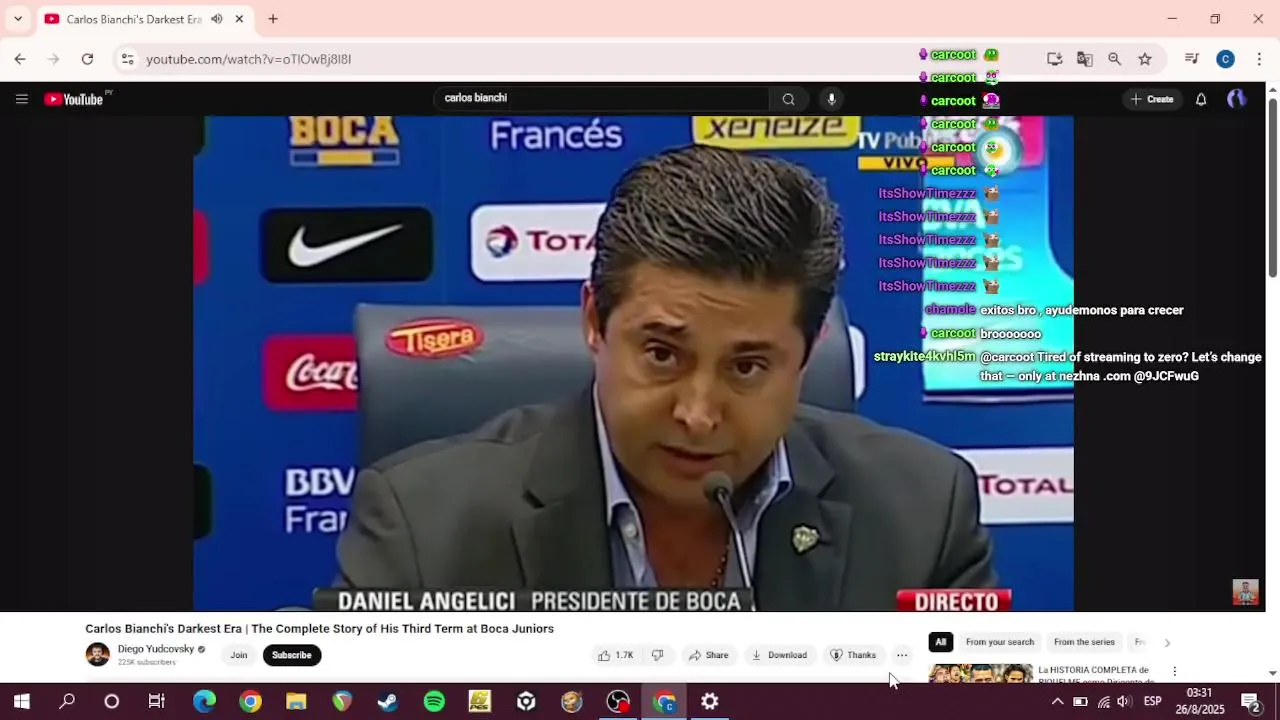Download the video
Image resolution: width=1280 pixels, height=720 pixels.
pos(779,655)
